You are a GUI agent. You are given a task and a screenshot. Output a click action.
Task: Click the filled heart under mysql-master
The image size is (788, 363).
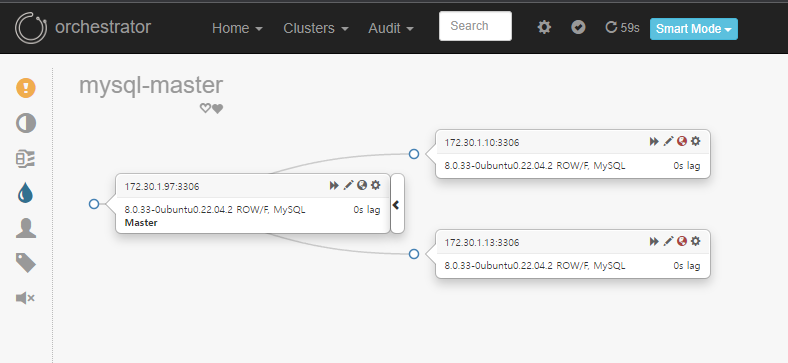tap(217, 109)
